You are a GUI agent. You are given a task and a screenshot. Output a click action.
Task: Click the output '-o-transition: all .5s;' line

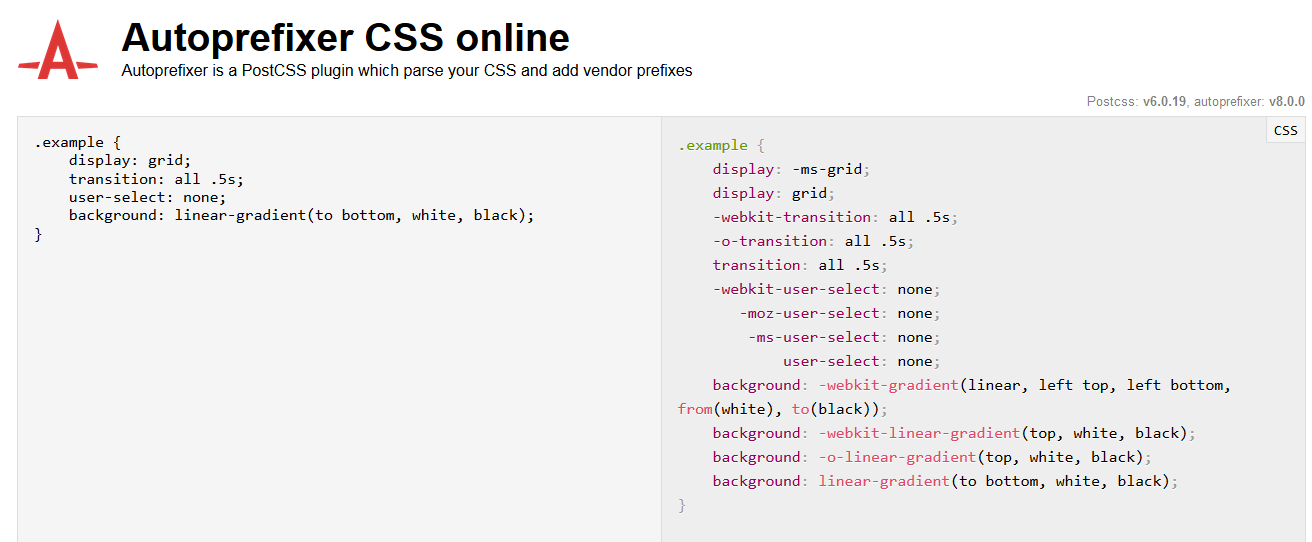click(814, 241)
